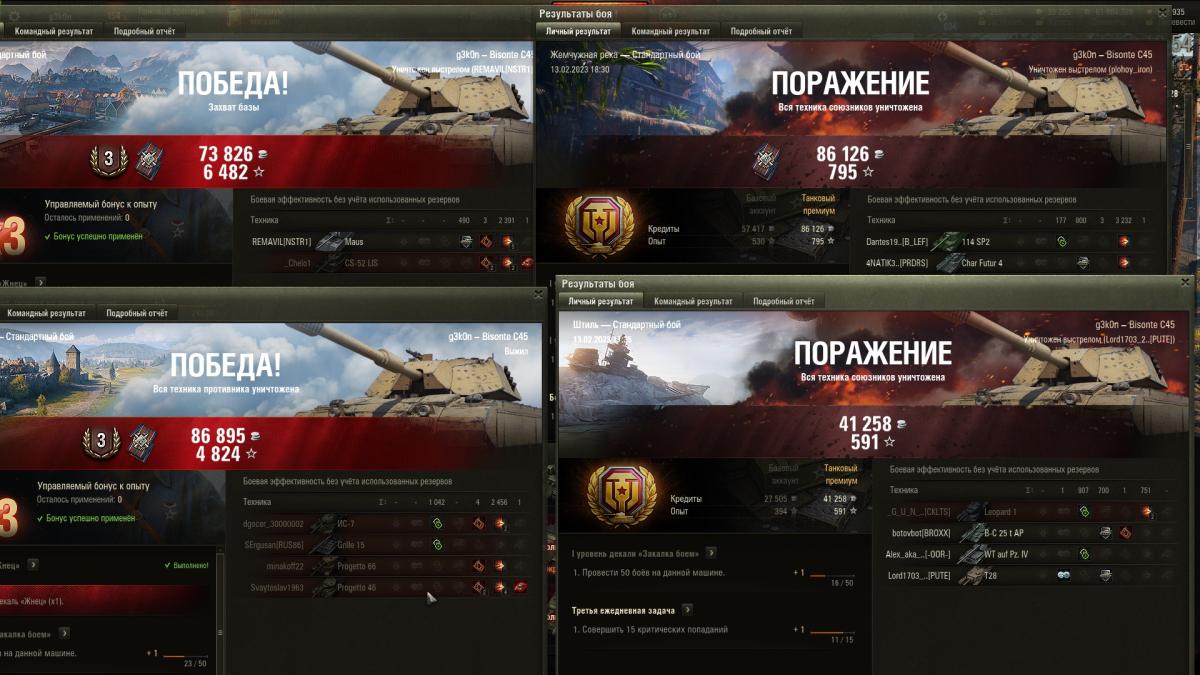Click the rank 3 badge beside 73 826 credits
The image size is (1200, 675).
(109, 159)
